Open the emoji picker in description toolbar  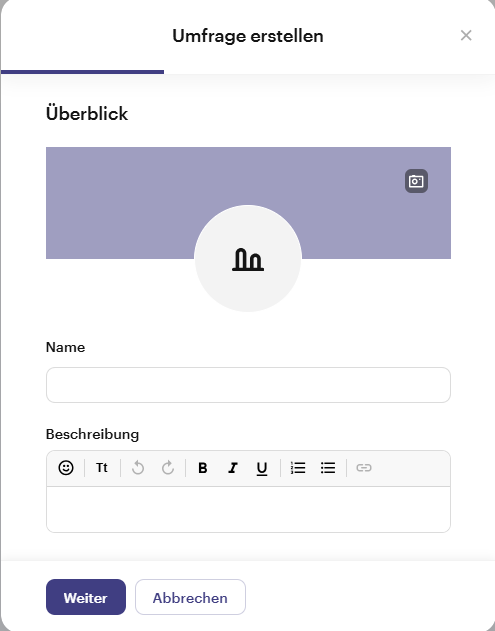(x=66, y=468)
